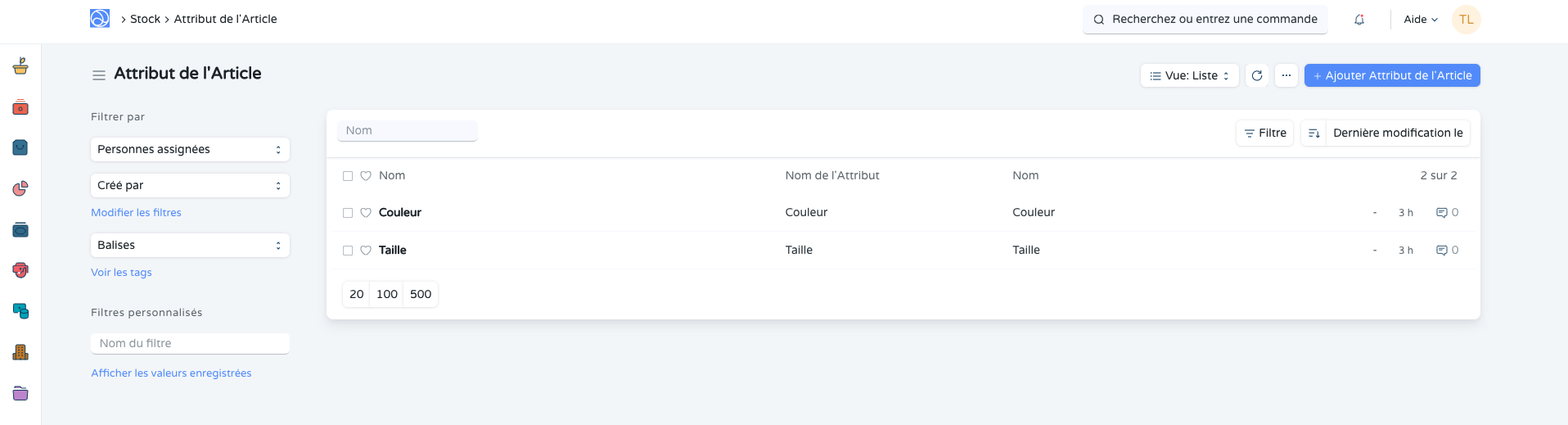The image size is (1568, 425).
Task: Set page size to 100
Action: 387,295
